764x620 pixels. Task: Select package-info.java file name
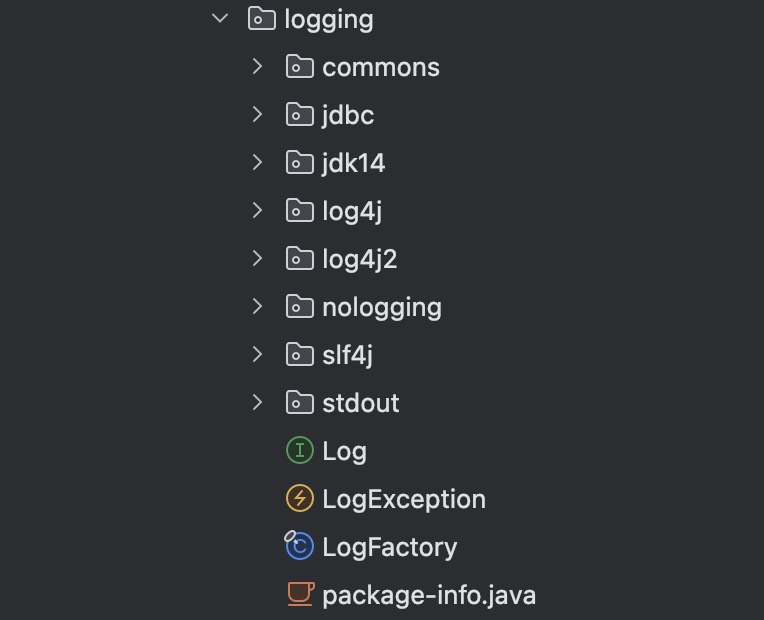[428, 595]
